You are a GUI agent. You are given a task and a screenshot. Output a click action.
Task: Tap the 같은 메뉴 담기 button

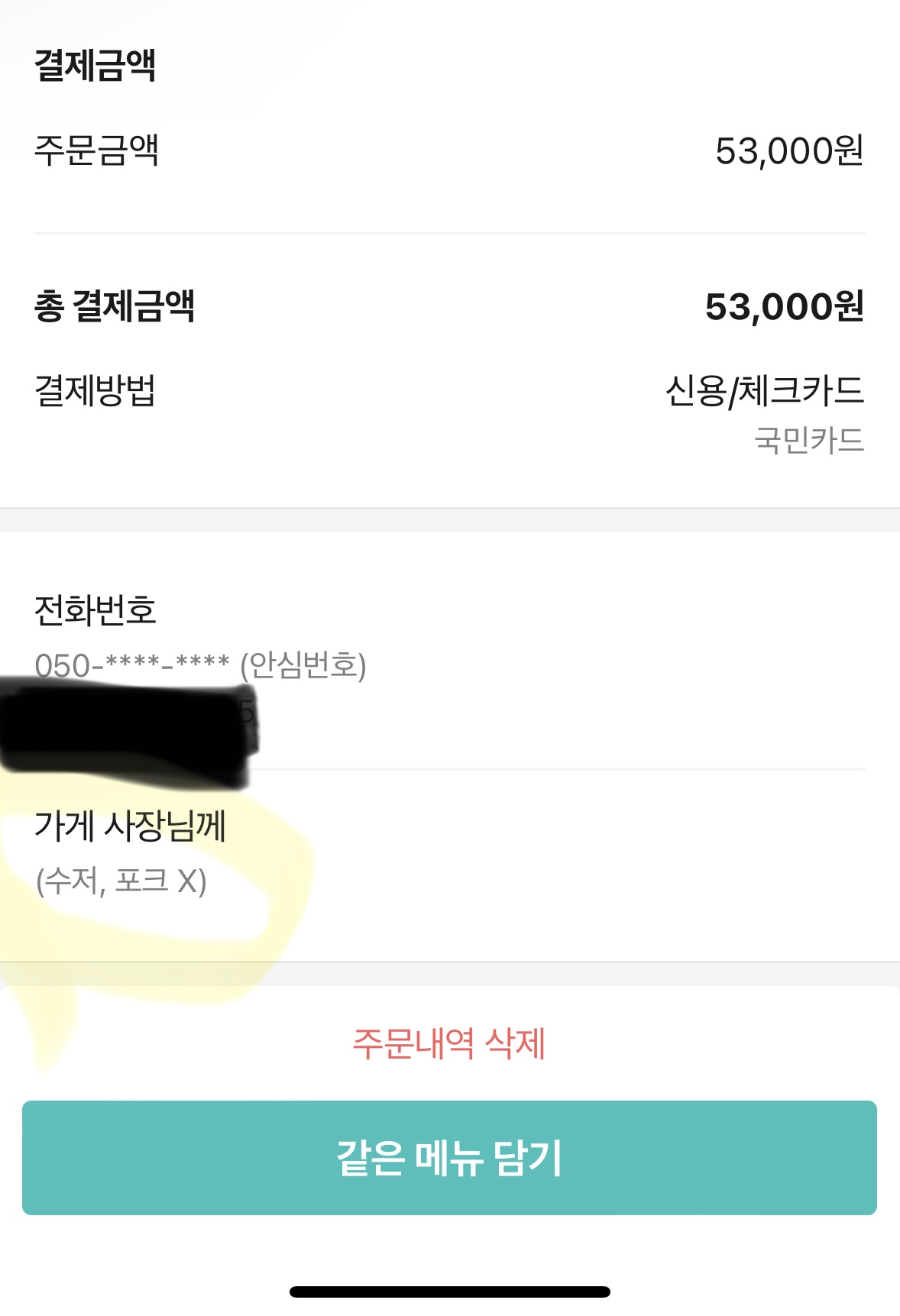point(449,1157)
